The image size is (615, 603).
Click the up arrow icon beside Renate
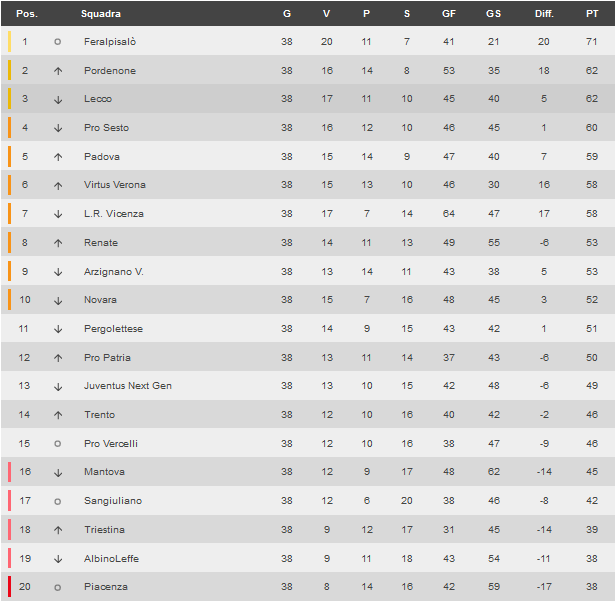(x=58, y=243)
